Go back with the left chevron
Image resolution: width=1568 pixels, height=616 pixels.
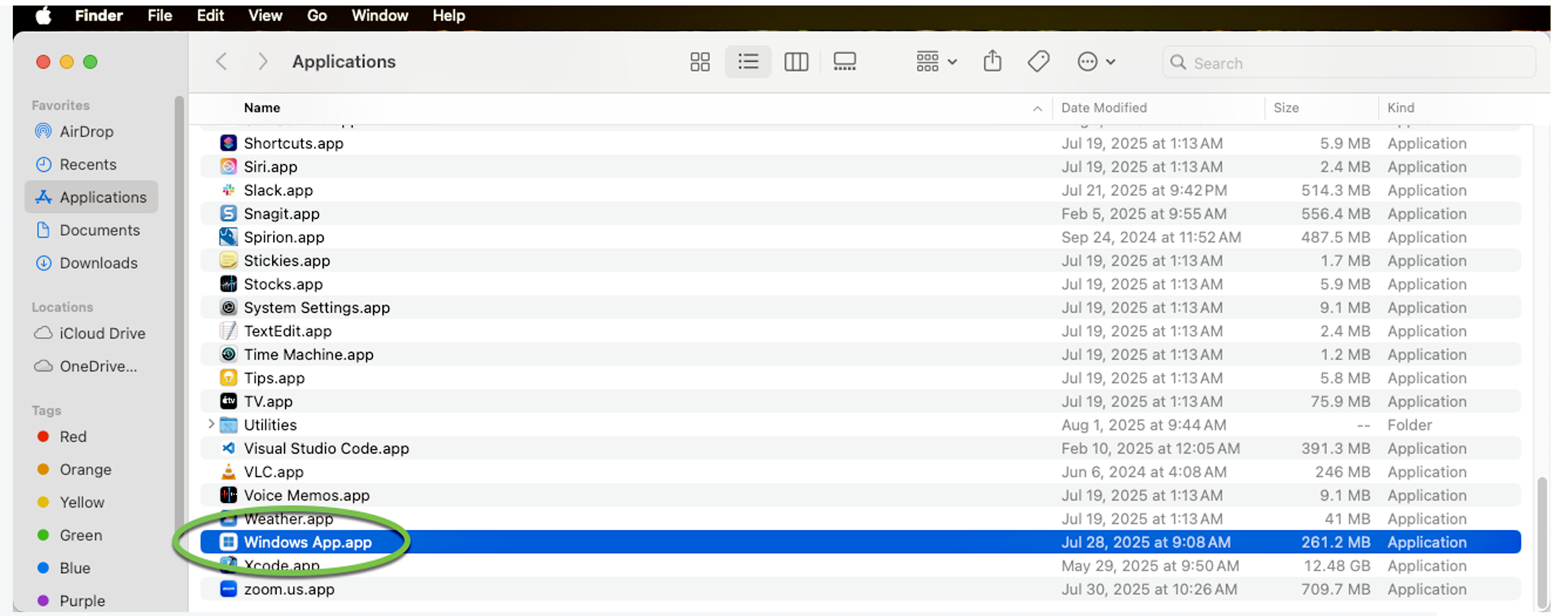(222, 62)
